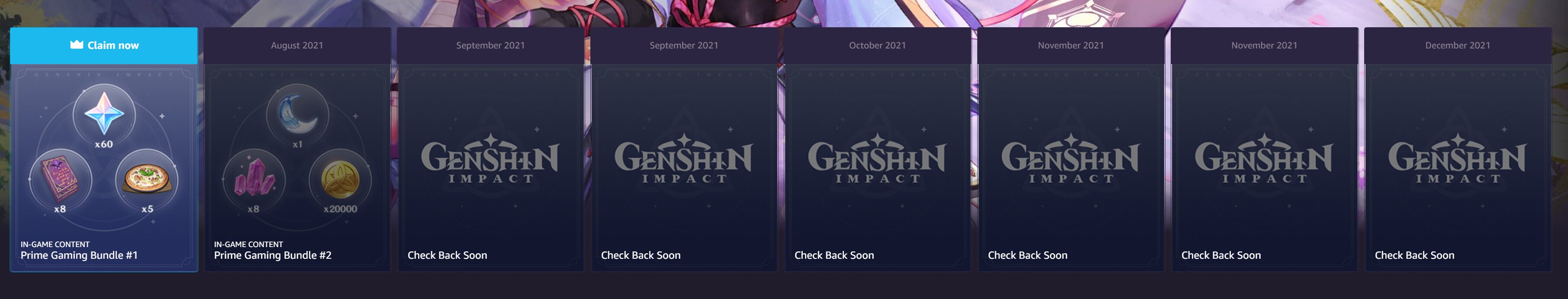1568x299 pixels.
Task: Select the August 2021 header
Action: (x=297, y=46)
